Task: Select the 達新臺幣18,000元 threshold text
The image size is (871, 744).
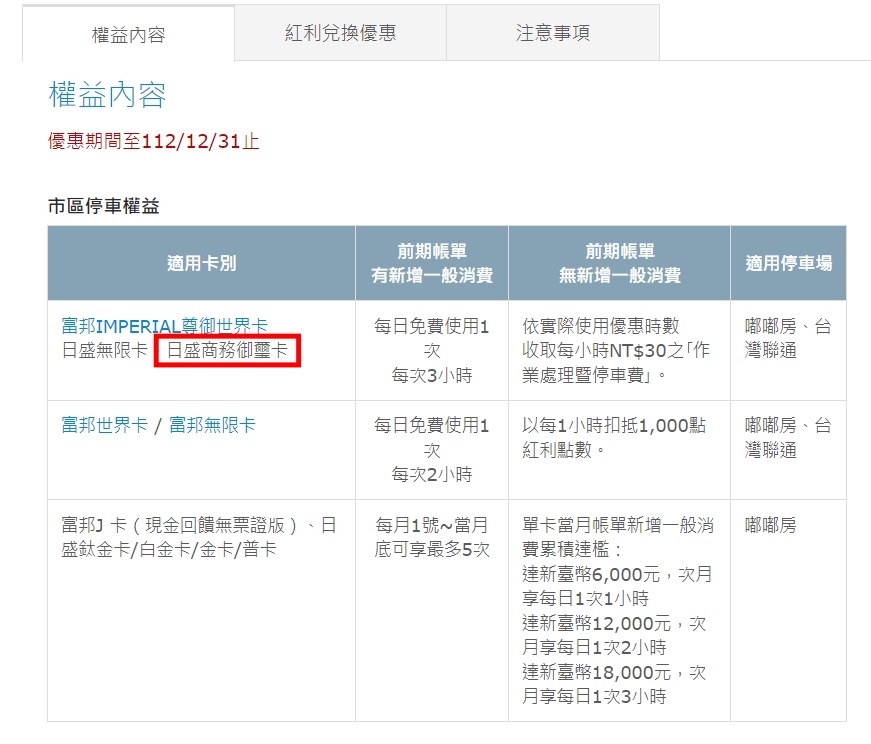Action: pos(597,672)
